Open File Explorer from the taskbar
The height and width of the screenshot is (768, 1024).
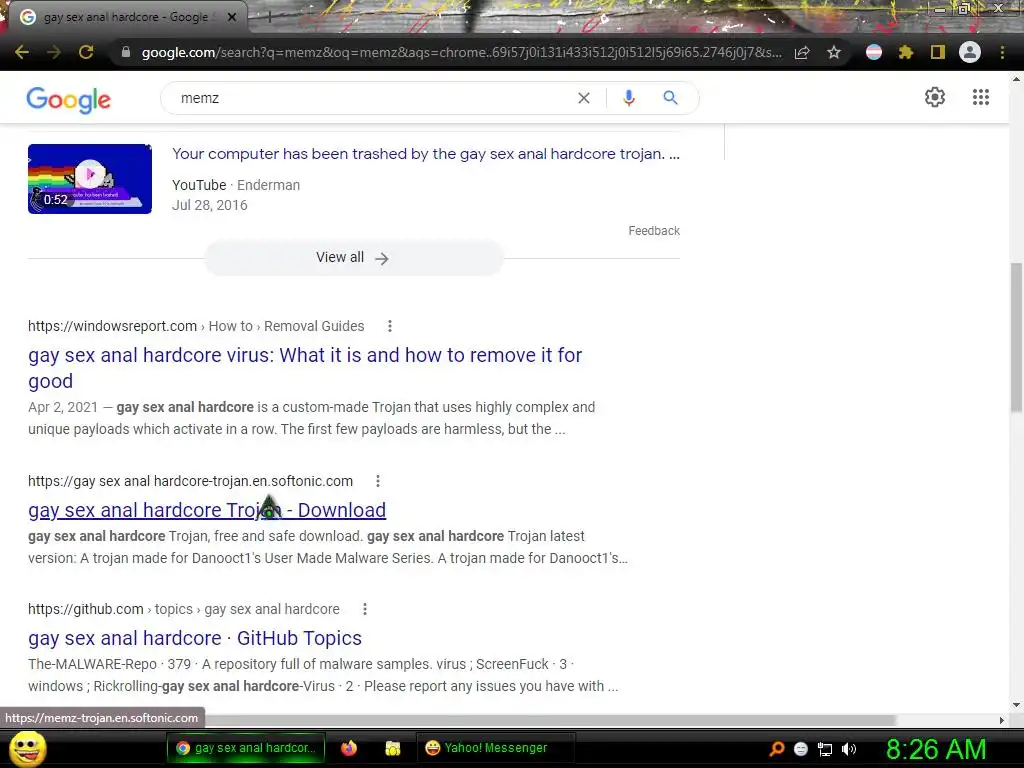pyautogui.click(x=392, y=748)
